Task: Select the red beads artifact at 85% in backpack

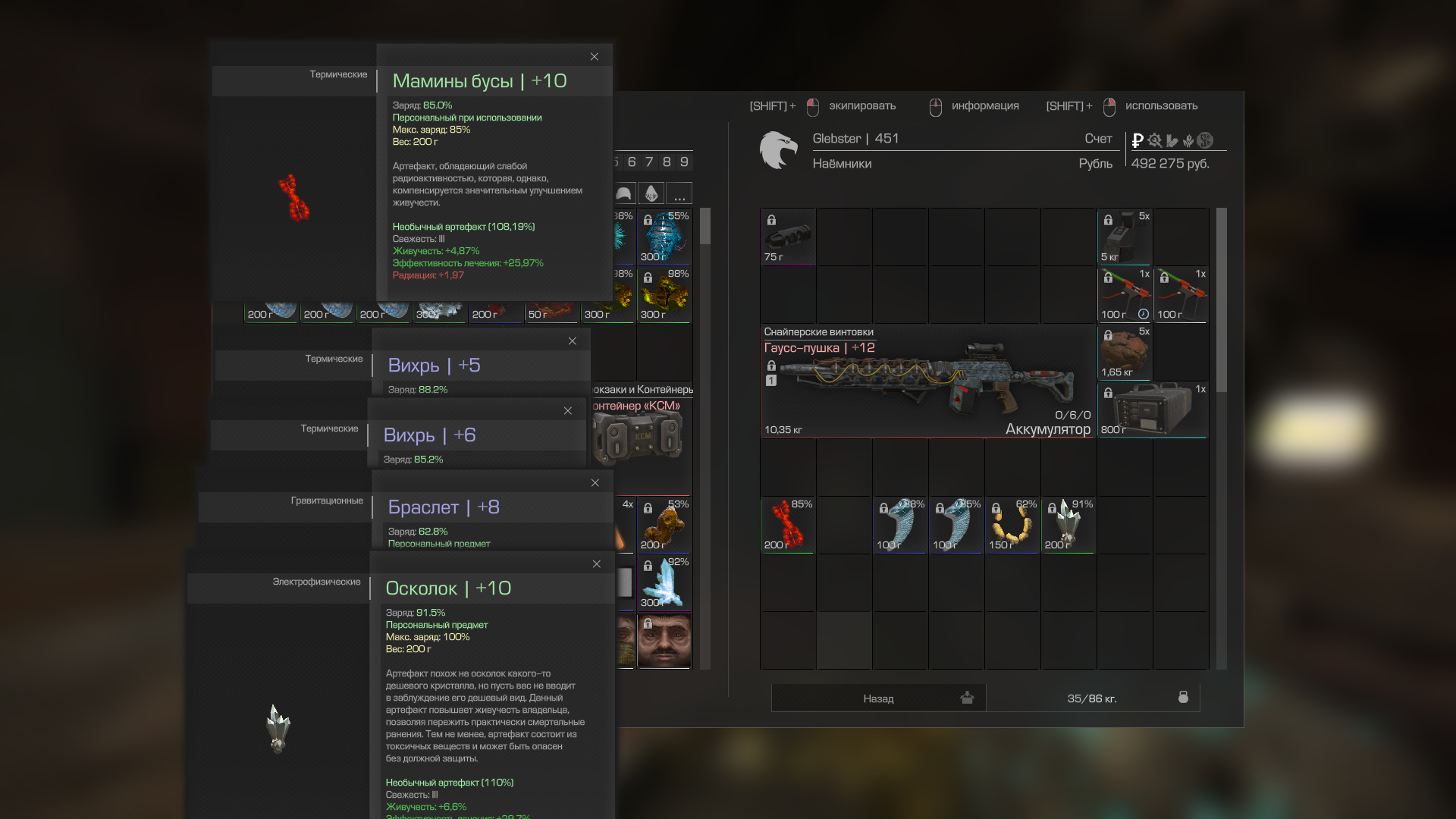Action: (788, 526)
